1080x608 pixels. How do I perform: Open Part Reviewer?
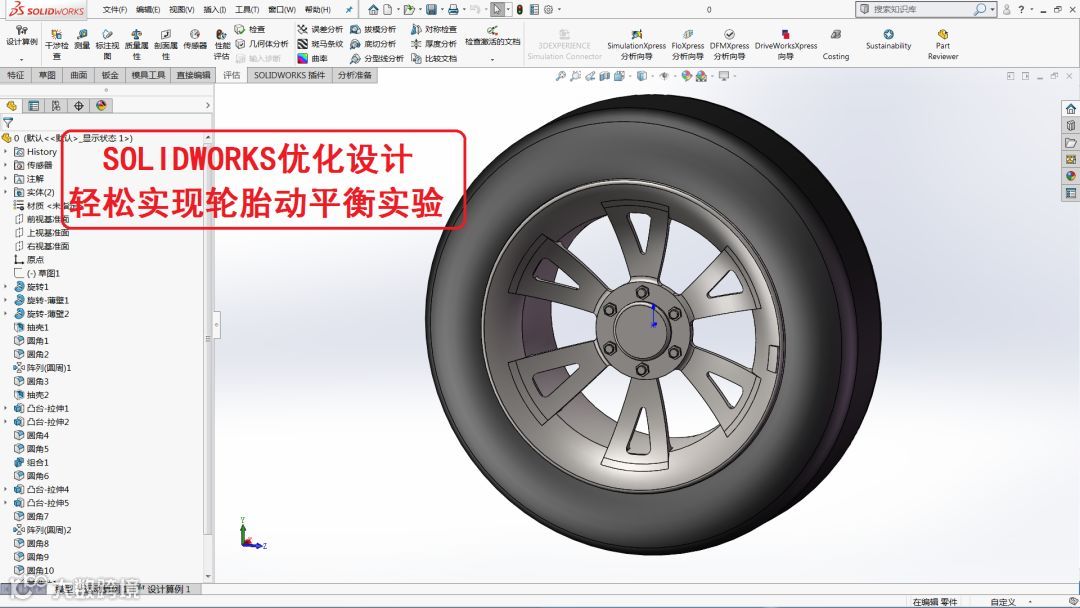[x=943, y=45]
